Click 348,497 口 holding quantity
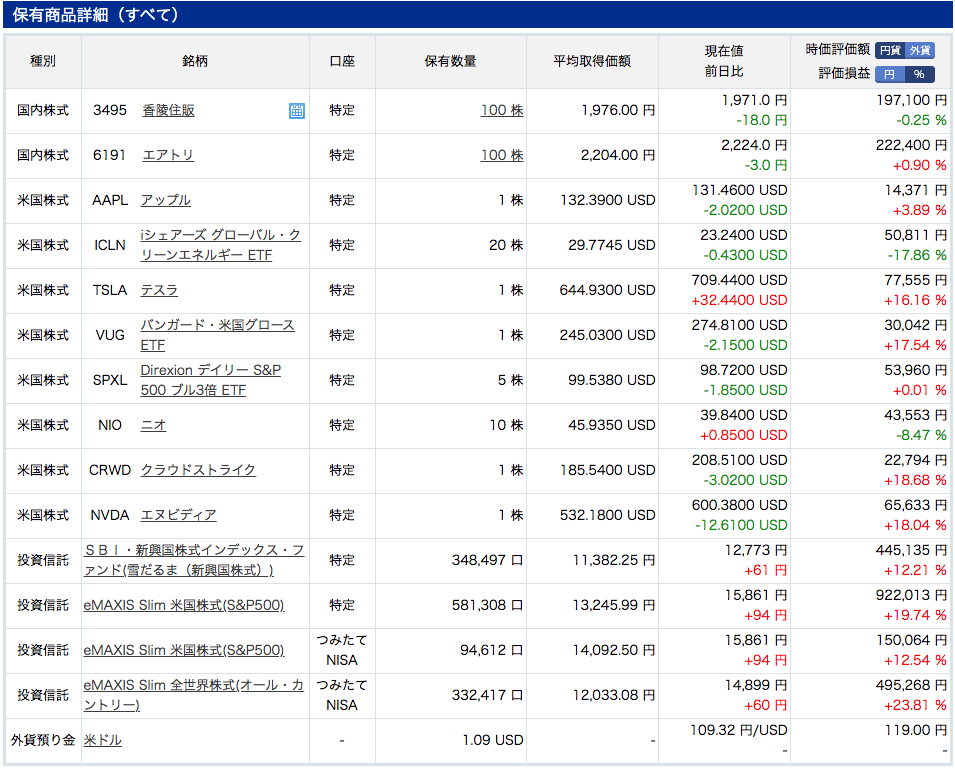Image resolution: width=955 pixels, height=770 pixels. (x=487, y=560)
